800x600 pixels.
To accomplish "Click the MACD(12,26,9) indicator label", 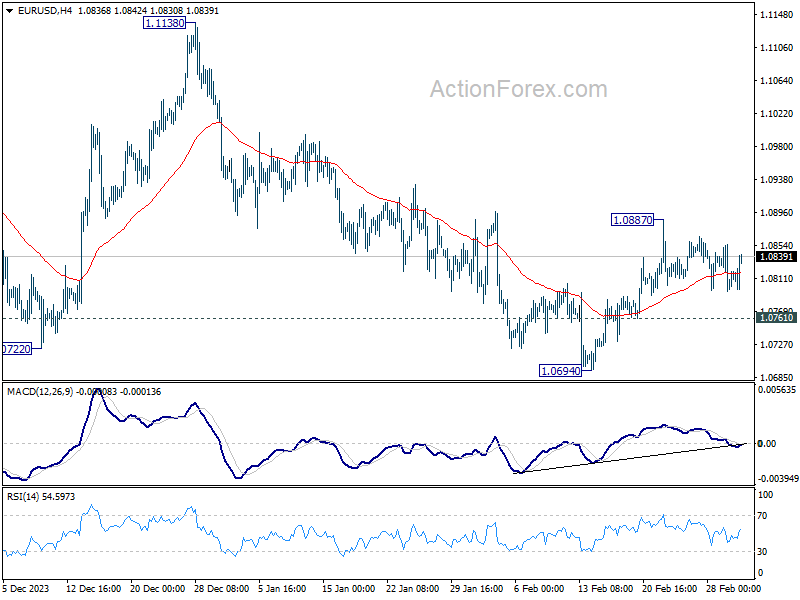I will [40, 392].
